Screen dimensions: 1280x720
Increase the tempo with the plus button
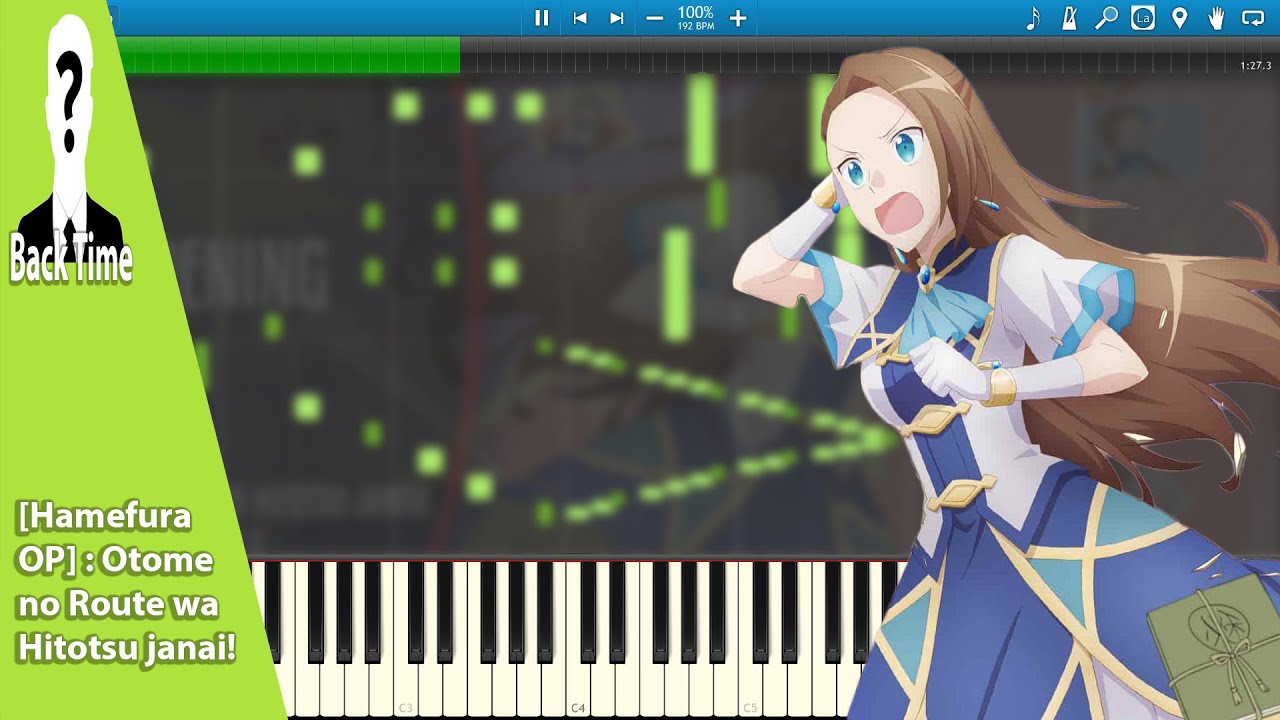[x=738, y=18]
